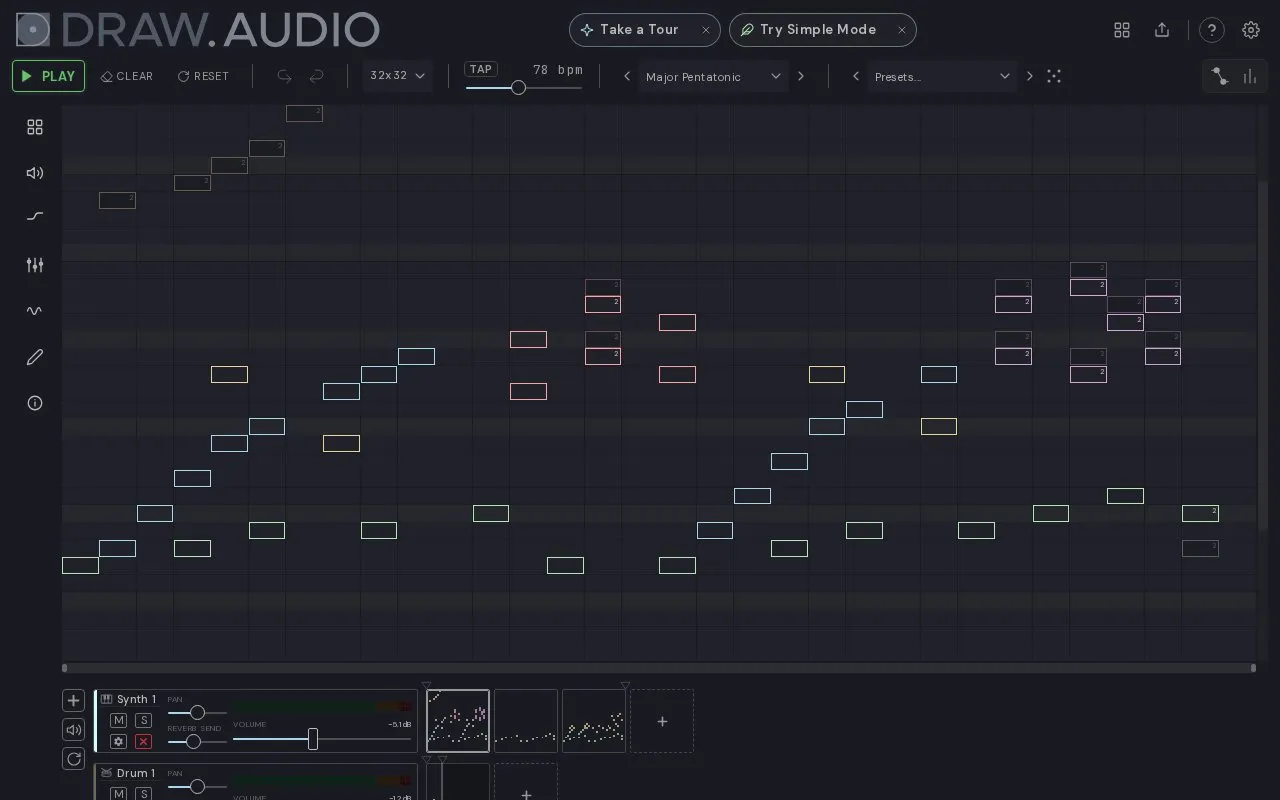Open the 32x32 grid size dropdown
Screen dimensions: 1280x800
398,76
